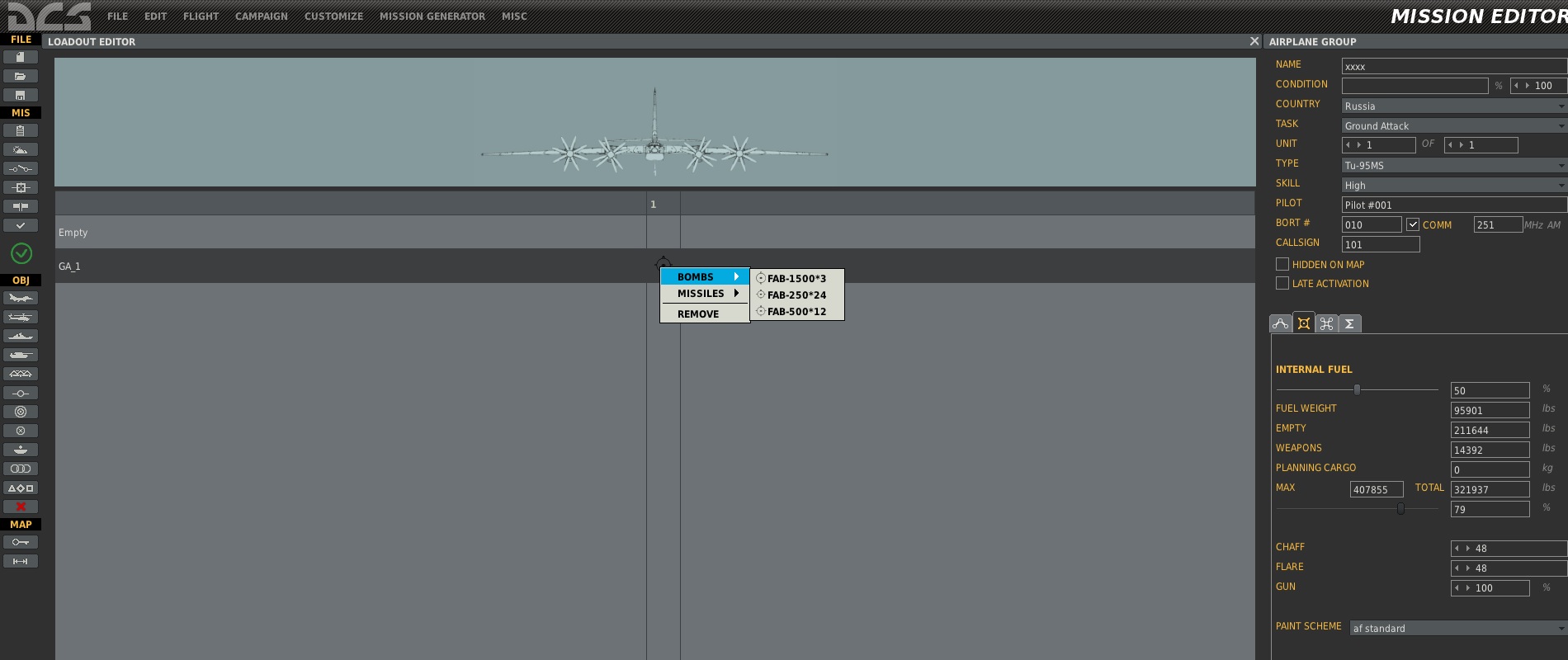
Task: Add helicopter group icon
Action: [21, 317]
